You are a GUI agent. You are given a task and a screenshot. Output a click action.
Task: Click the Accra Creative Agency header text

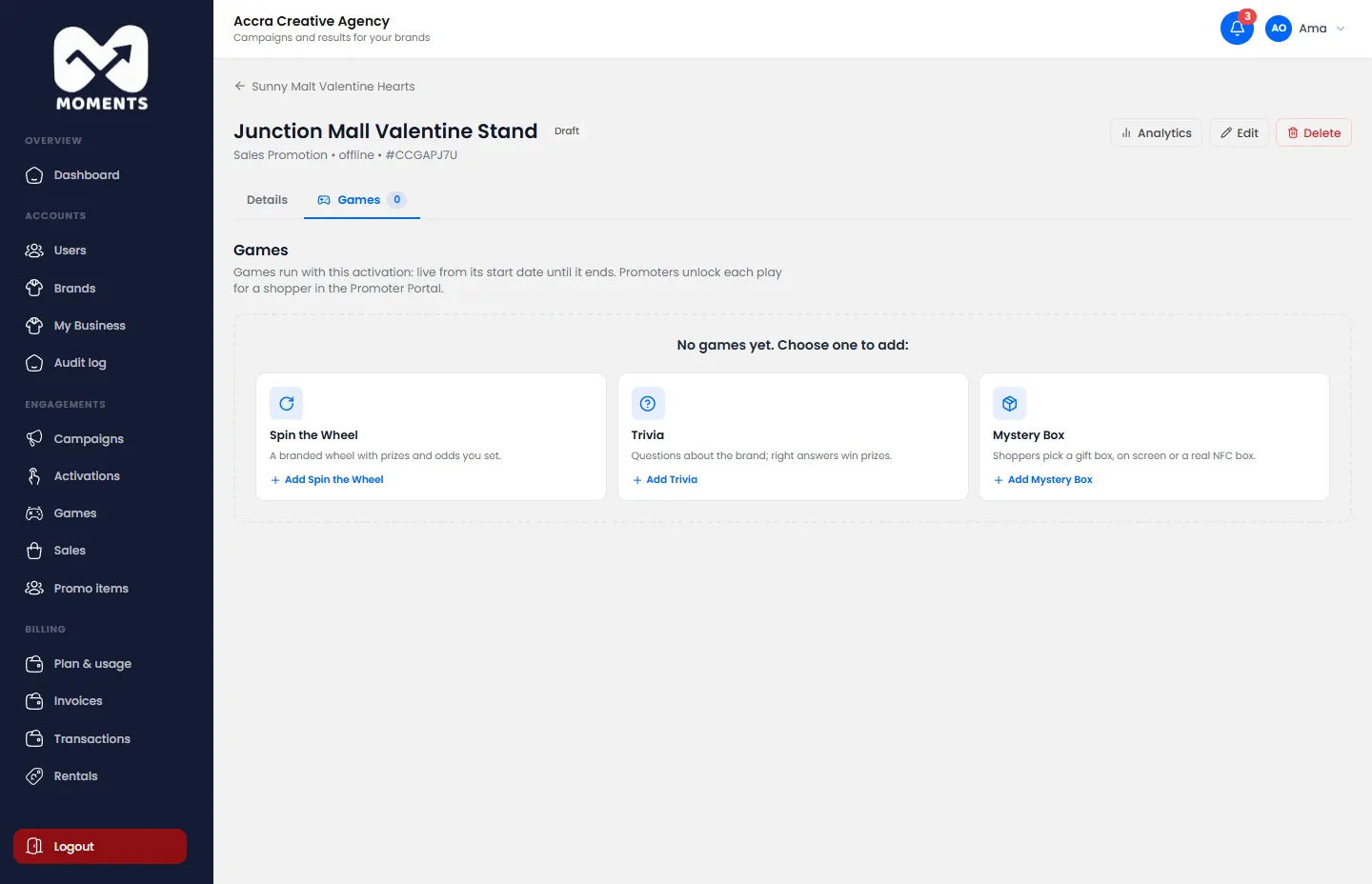pos(312,21)
